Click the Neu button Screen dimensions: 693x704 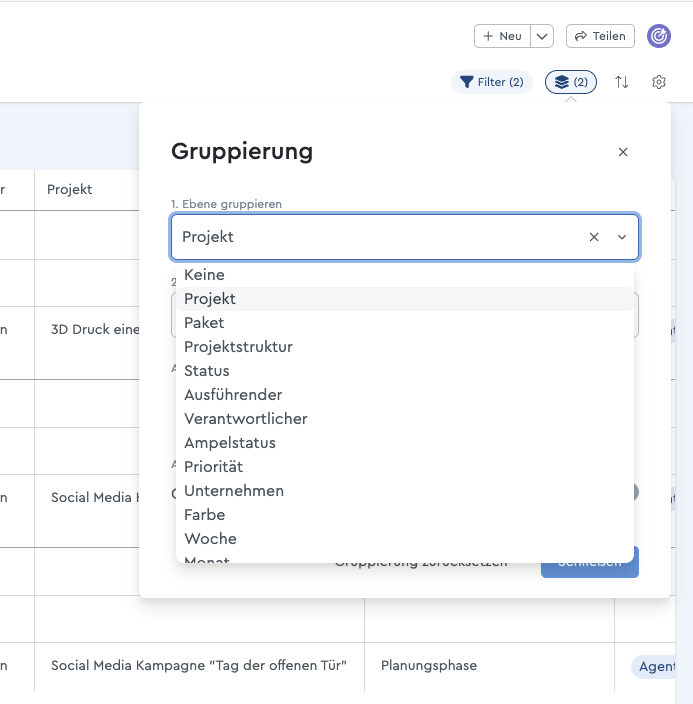click(x=502, y=36)
